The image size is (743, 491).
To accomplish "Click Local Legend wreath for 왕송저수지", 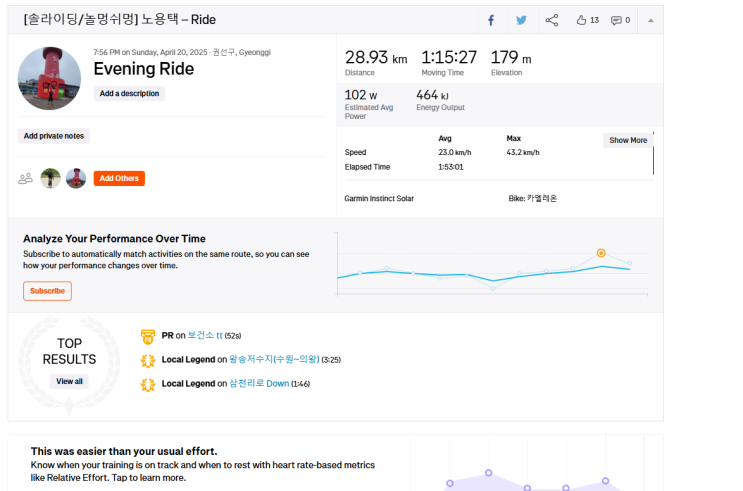I will (x=148, y=361).
